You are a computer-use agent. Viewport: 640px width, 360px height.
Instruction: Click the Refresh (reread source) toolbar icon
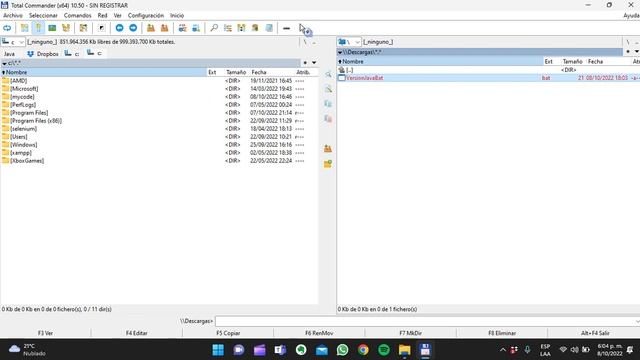pos(7,28)
